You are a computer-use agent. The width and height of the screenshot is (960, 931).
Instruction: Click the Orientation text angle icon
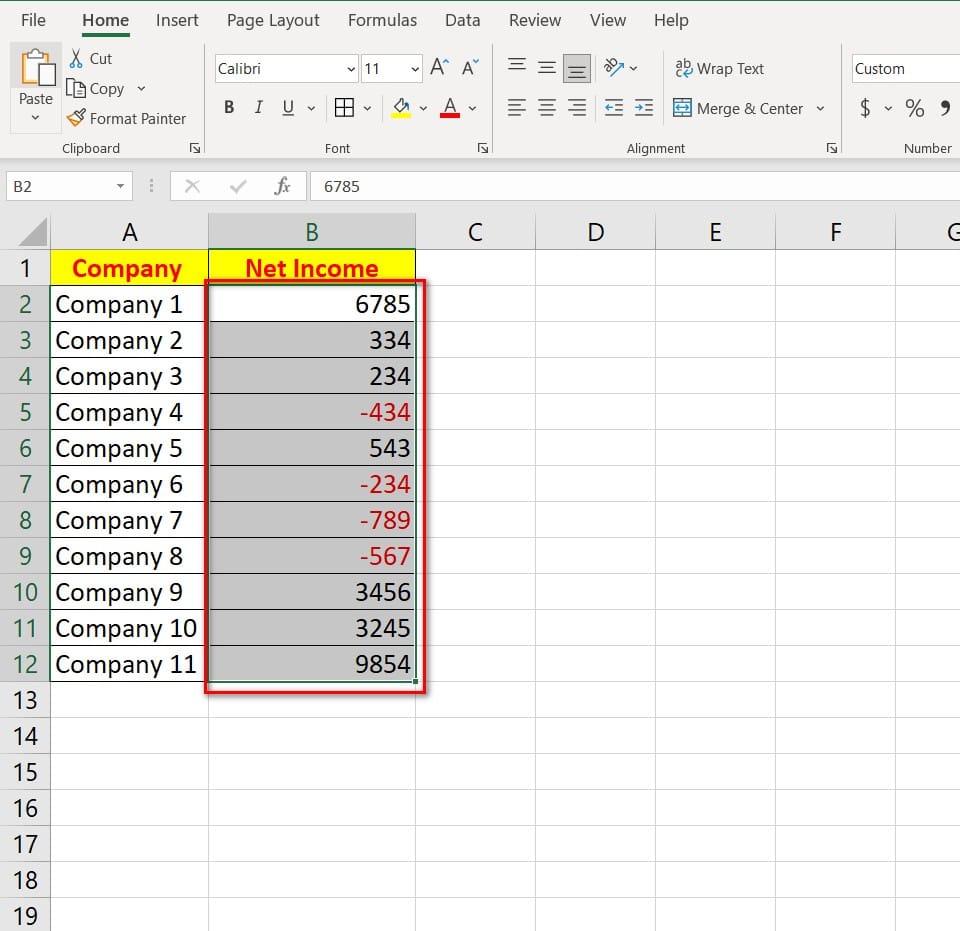tap(614, 68)
